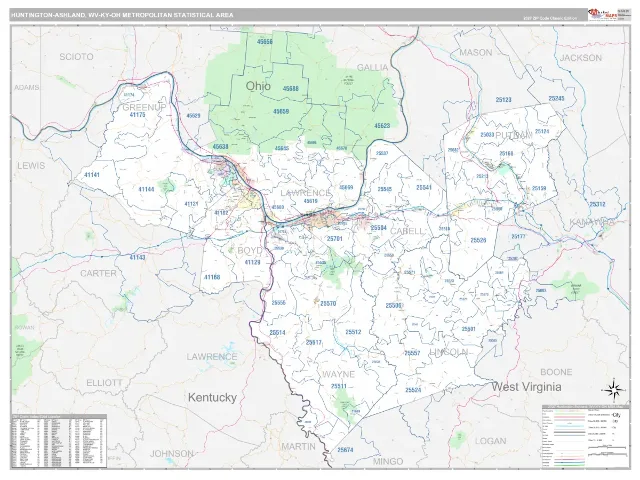Select the MASON county label

click(x=476, y=52)
